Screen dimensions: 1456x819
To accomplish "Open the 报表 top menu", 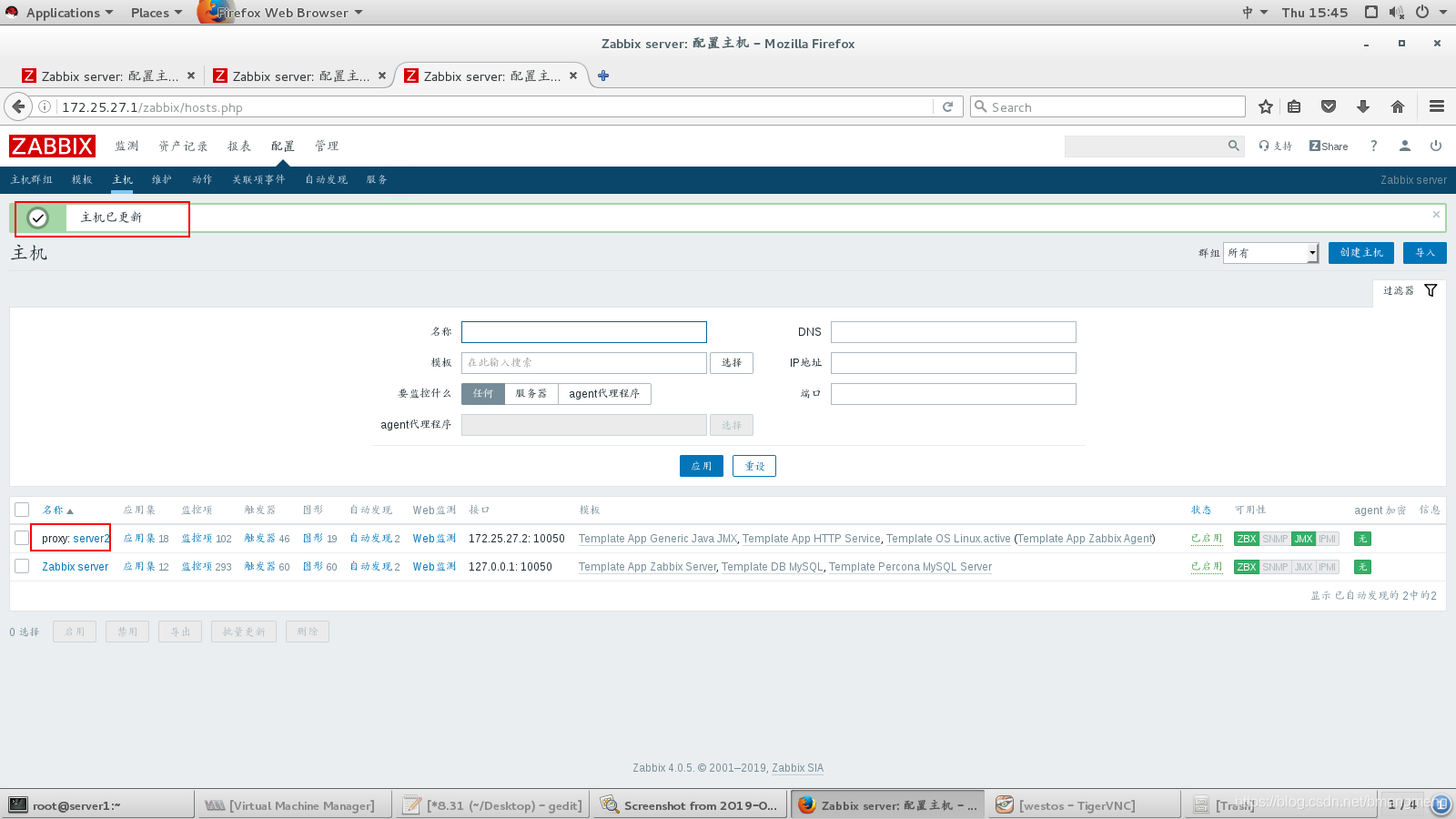I will coord(239,146).
